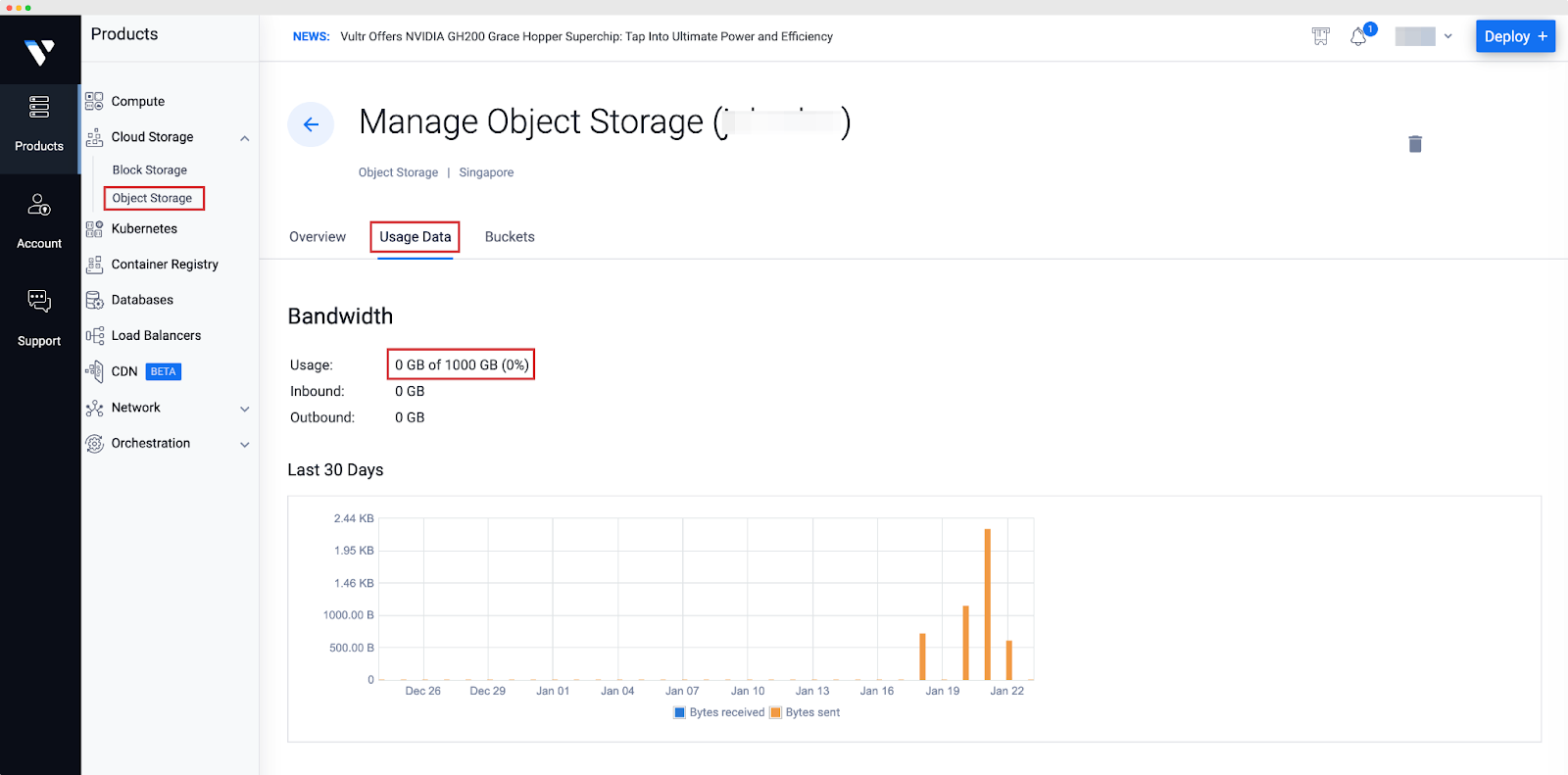Open the Vultr GH200 news headline

click(586, 37)
